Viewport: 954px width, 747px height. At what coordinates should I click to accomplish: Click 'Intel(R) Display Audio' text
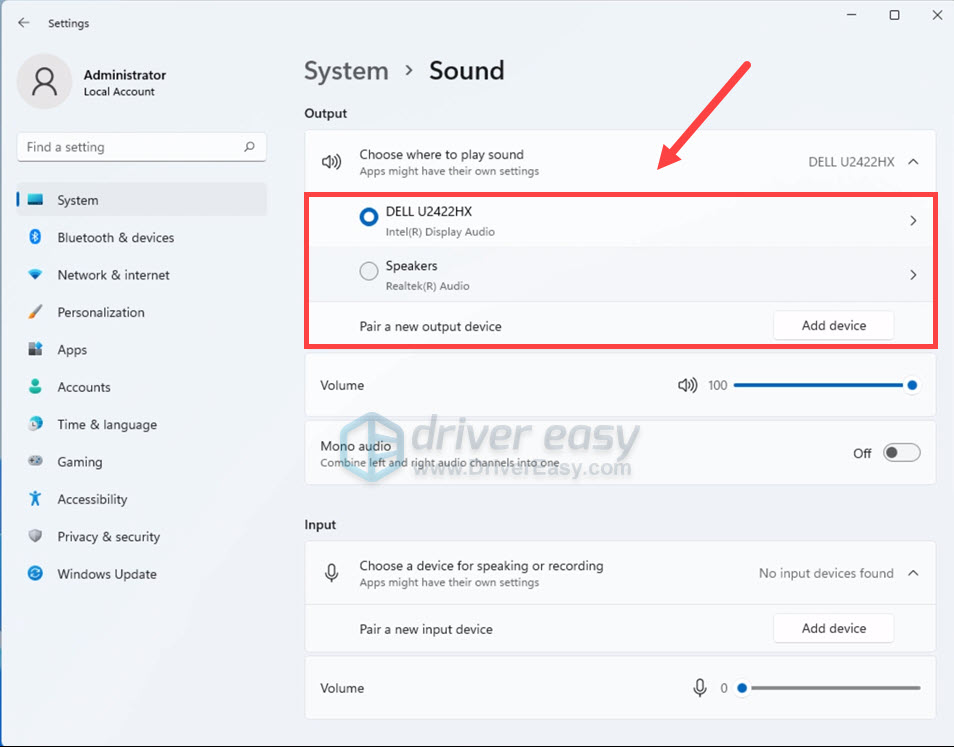pos(440,232)
